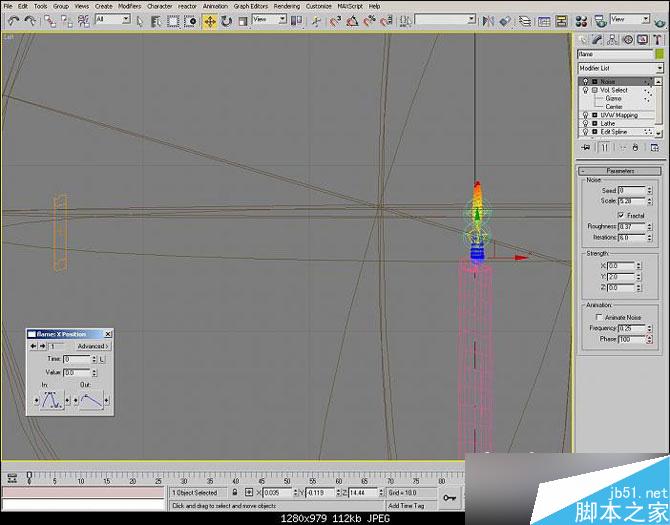Enable the Animate Noise checkbox
This screenshot has width=670, height=525.
599,317
